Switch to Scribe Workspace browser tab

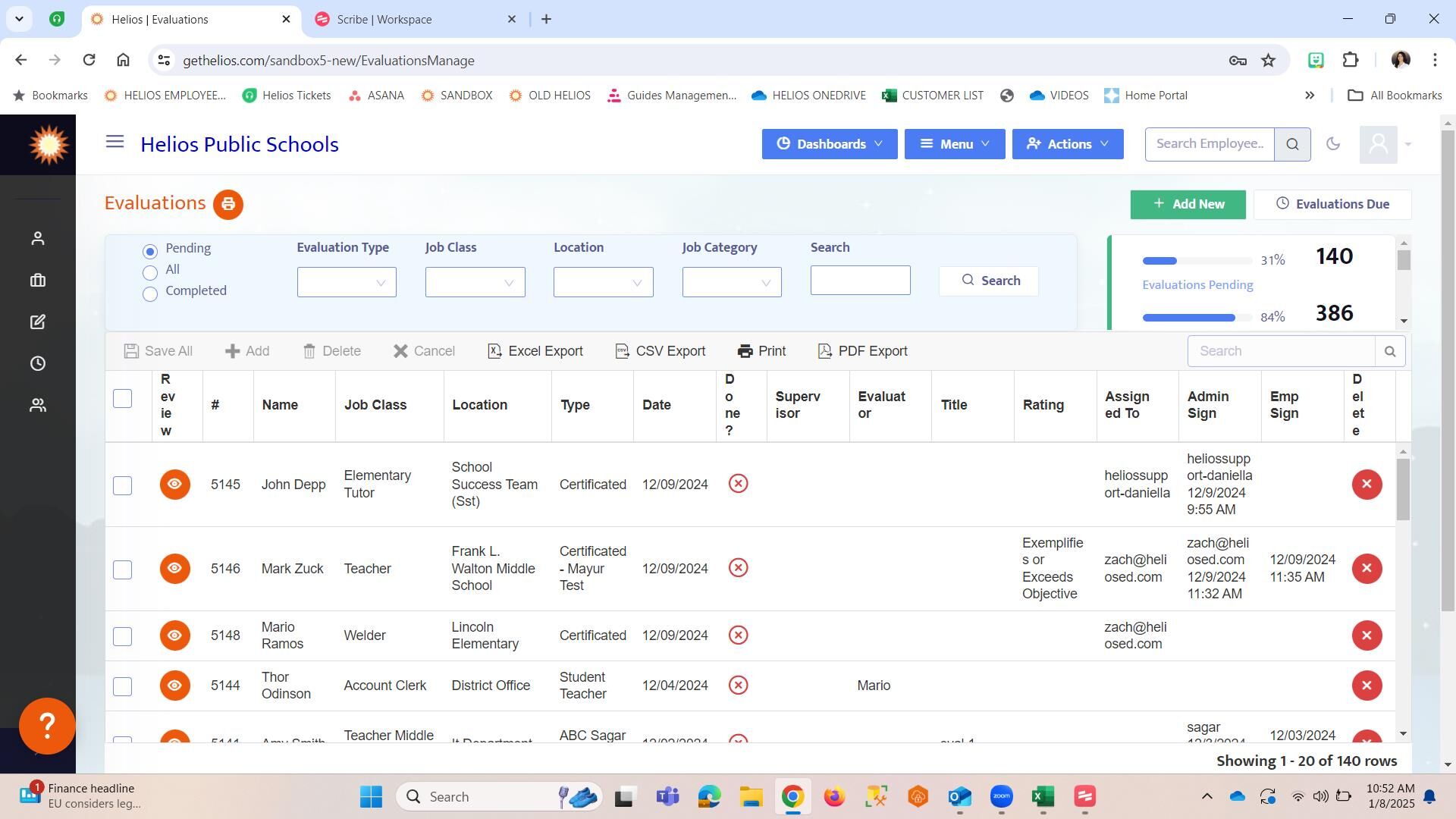pyautogui.click(x=384, y=20)
